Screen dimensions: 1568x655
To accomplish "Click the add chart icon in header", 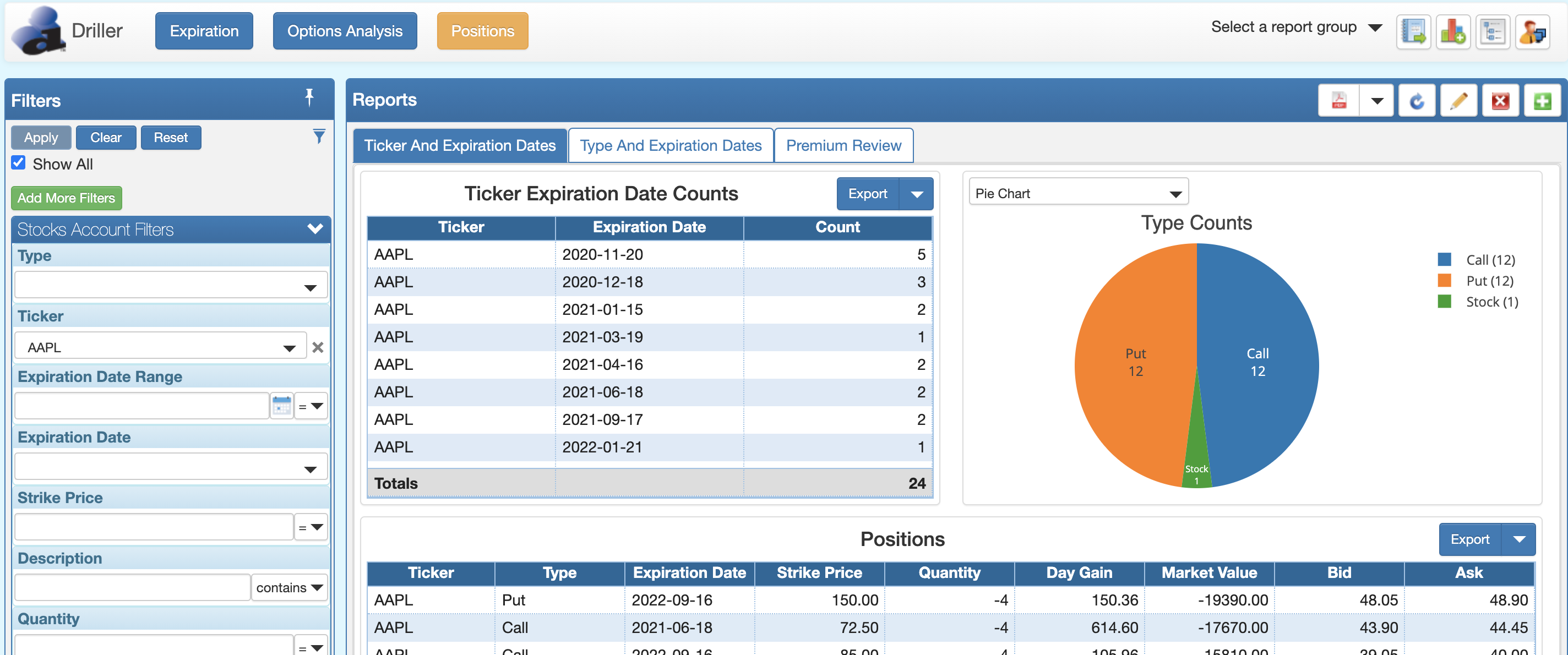I will pyautogui.click(x=1453, y=32).
